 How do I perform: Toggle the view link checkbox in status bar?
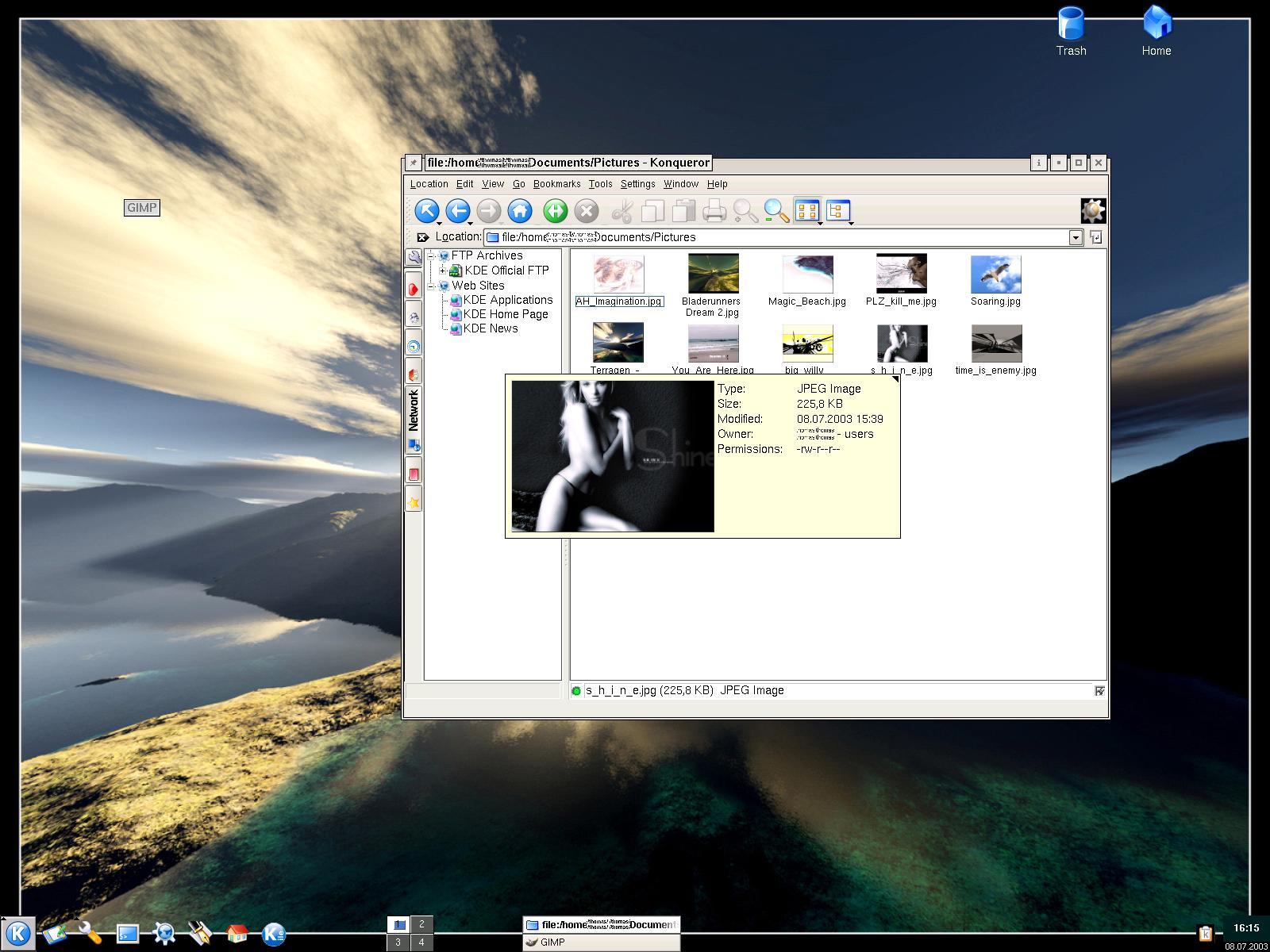(x=1099, y=691)
